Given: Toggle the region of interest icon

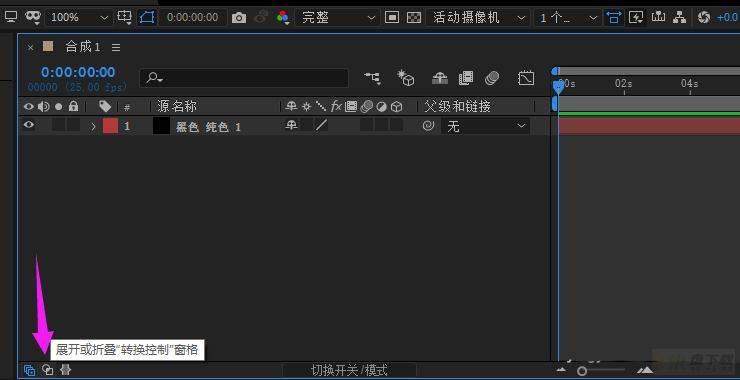Looking at the screenshot, I should [x=392, y=18].
